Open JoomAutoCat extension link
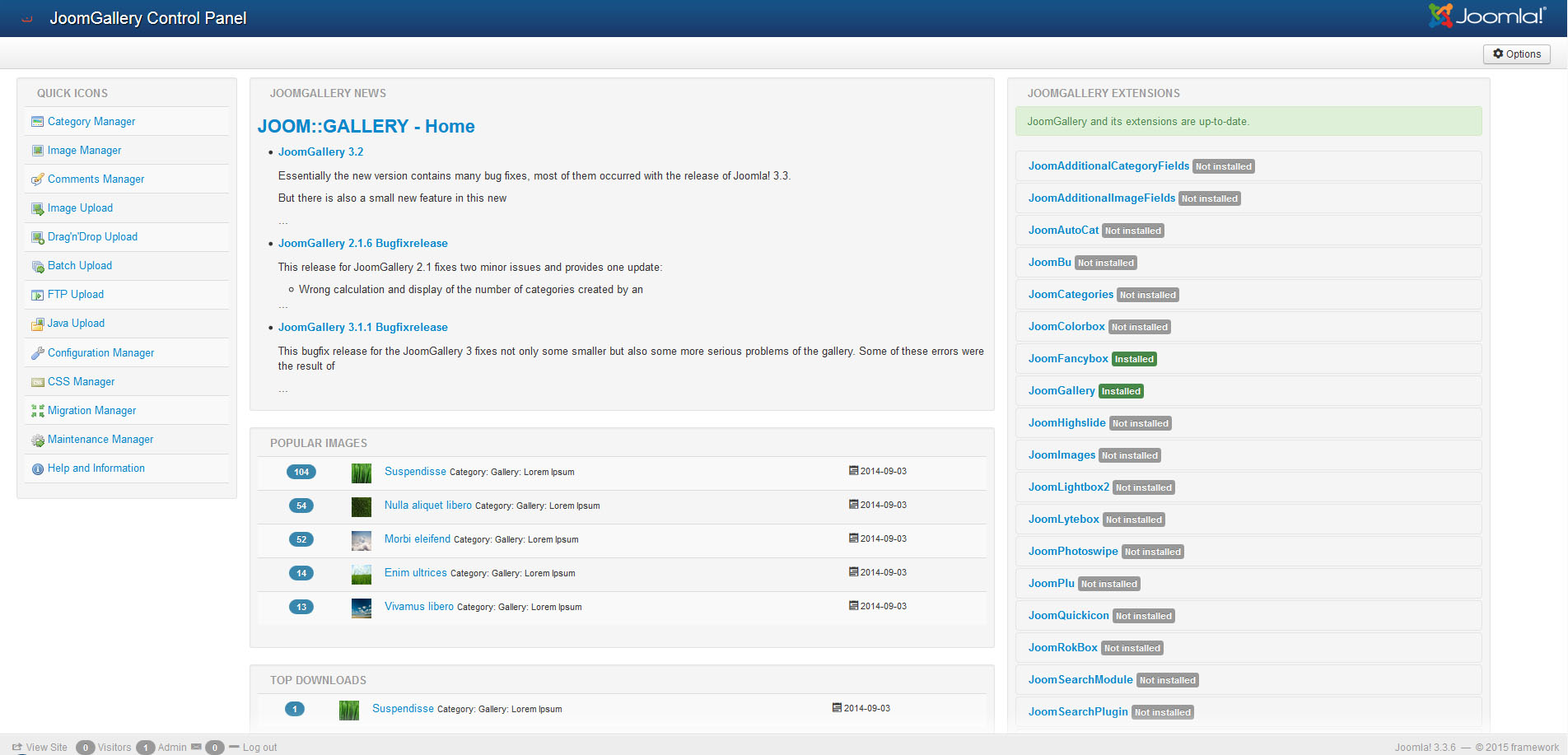 tap(1063, 230)
